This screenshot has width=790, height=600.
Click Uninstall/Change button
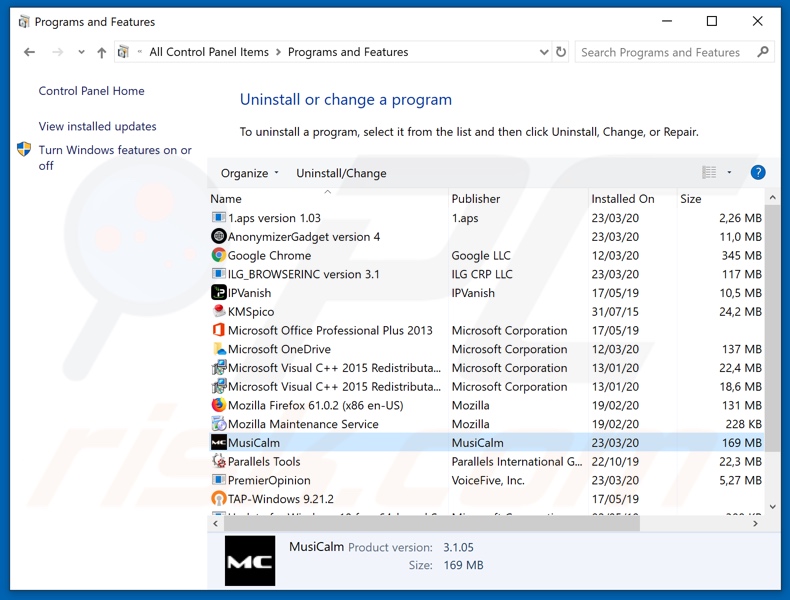341,173
